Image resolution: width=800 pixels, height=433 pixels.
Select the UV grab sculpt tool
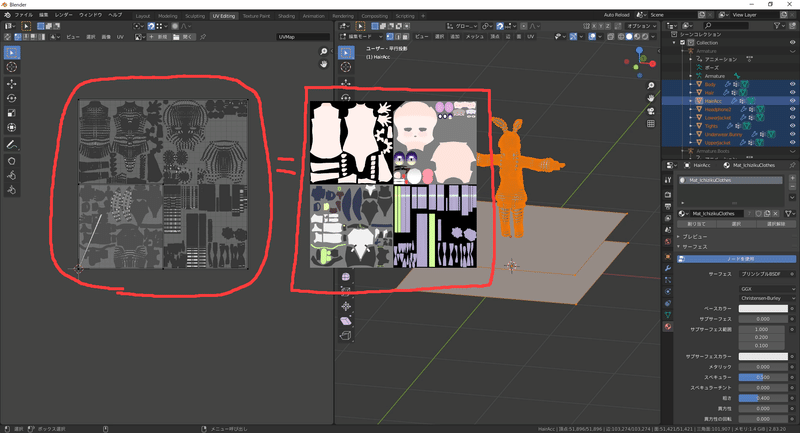click(x=11, y=161)
